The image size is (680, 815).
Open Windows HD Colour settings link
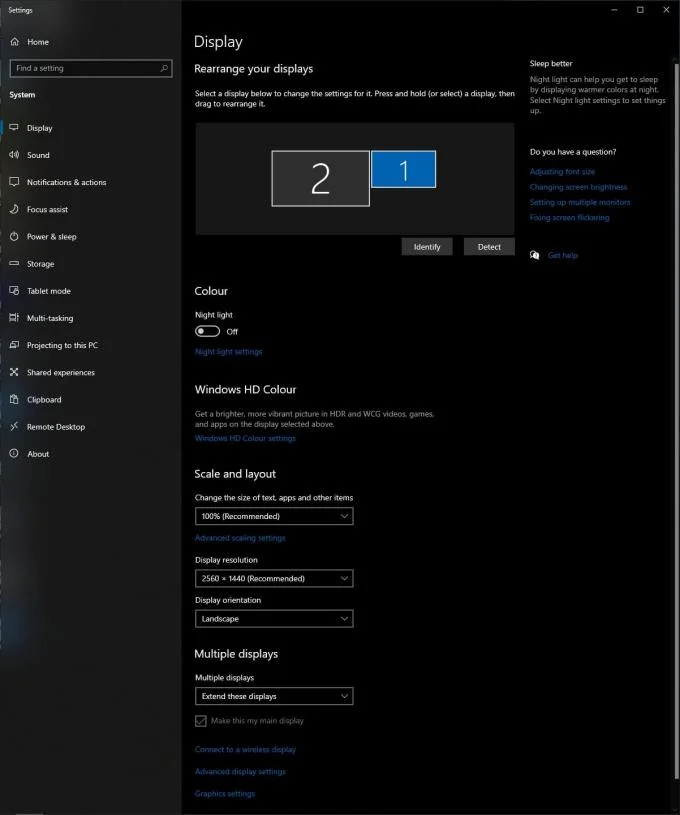pyautogui.click(x=245, y=438)
